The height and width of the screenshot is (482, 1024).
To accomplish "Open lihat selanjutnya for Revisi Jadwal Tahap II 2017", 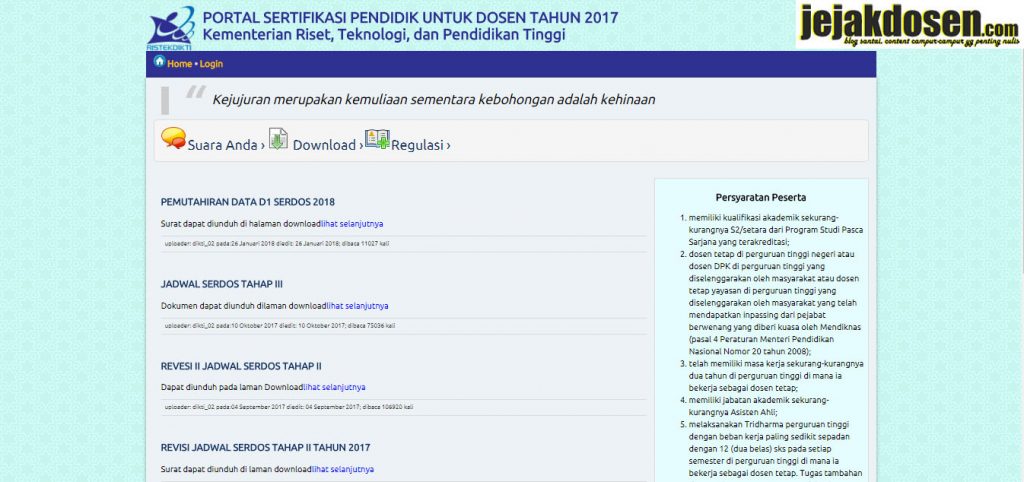I will 343,469.
